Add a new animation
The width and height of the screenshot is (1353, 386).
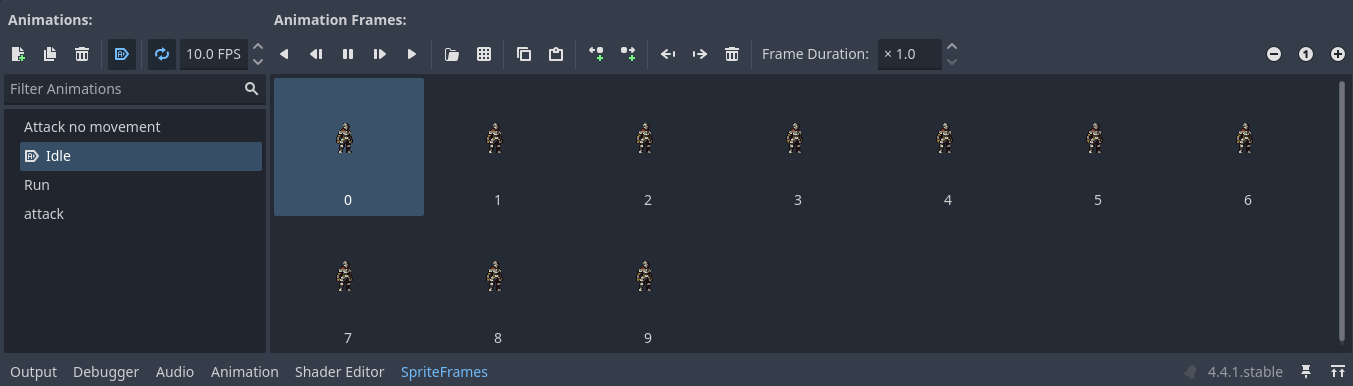click(18, 54)
